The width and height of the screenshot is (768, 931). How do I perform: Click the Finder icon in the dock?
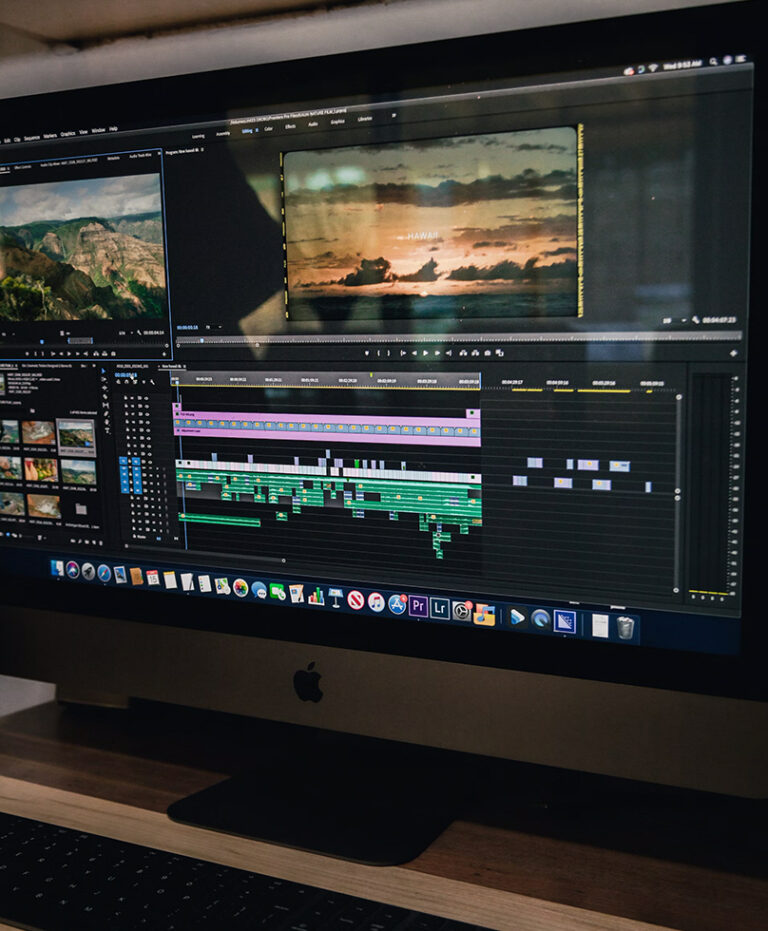pos(57,568)
